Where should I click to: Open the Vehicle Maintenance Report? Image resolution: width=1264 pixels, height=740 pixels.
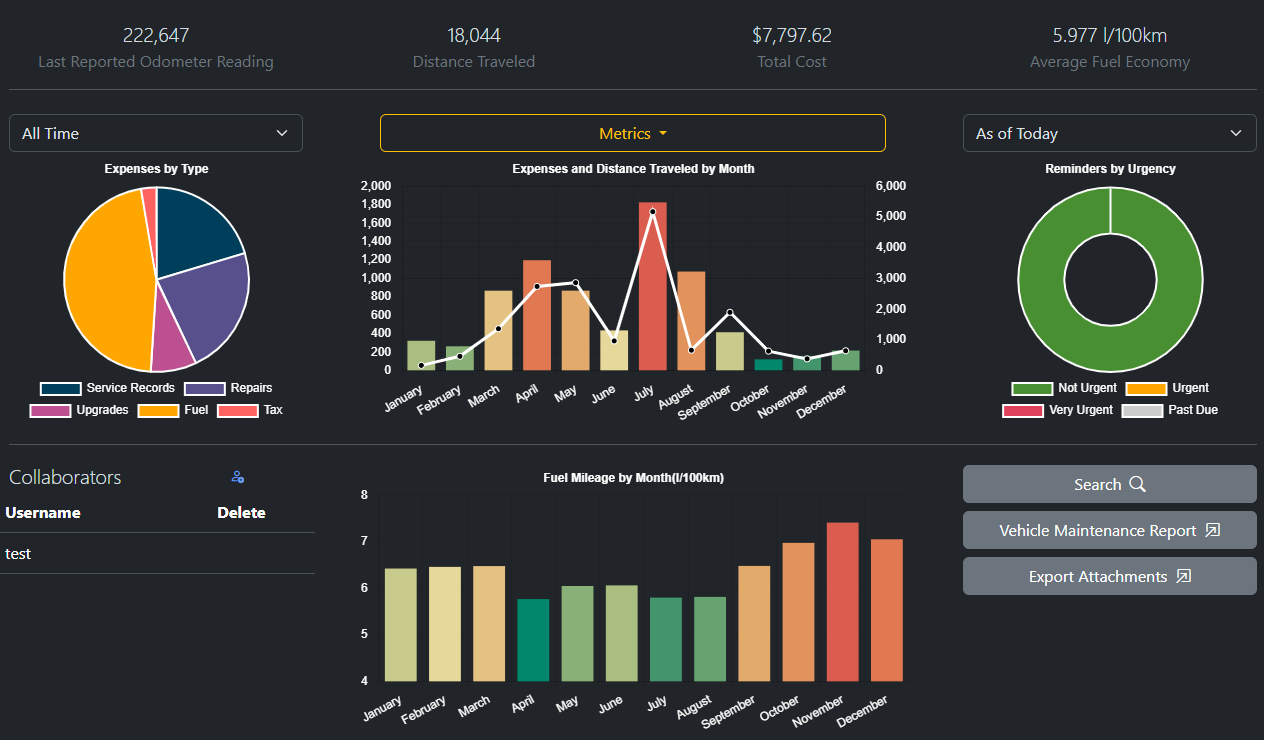[x=1109, y=530]
